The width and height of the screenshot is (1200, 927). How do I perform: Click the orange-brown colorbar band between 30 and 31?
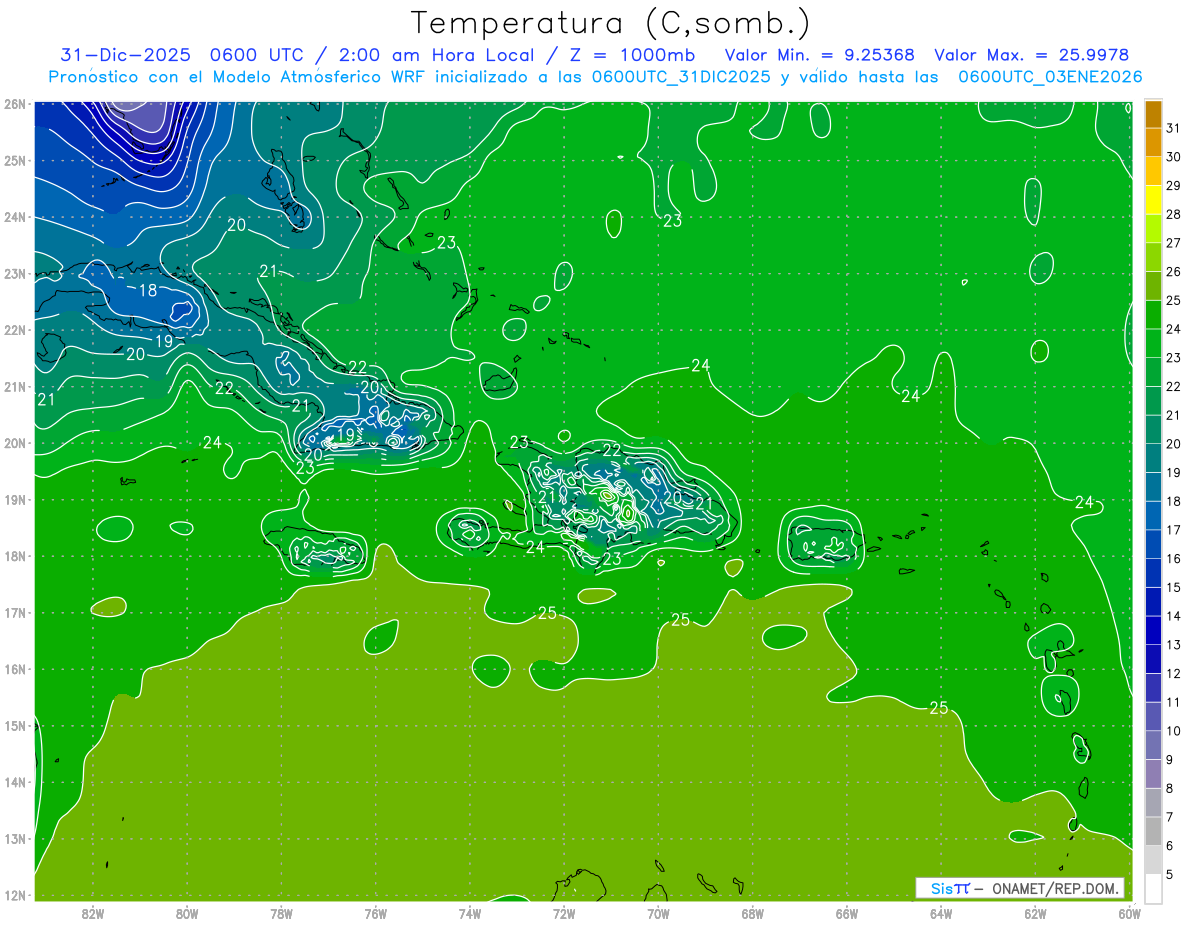pyautogui.click(x=1153, y=143)
